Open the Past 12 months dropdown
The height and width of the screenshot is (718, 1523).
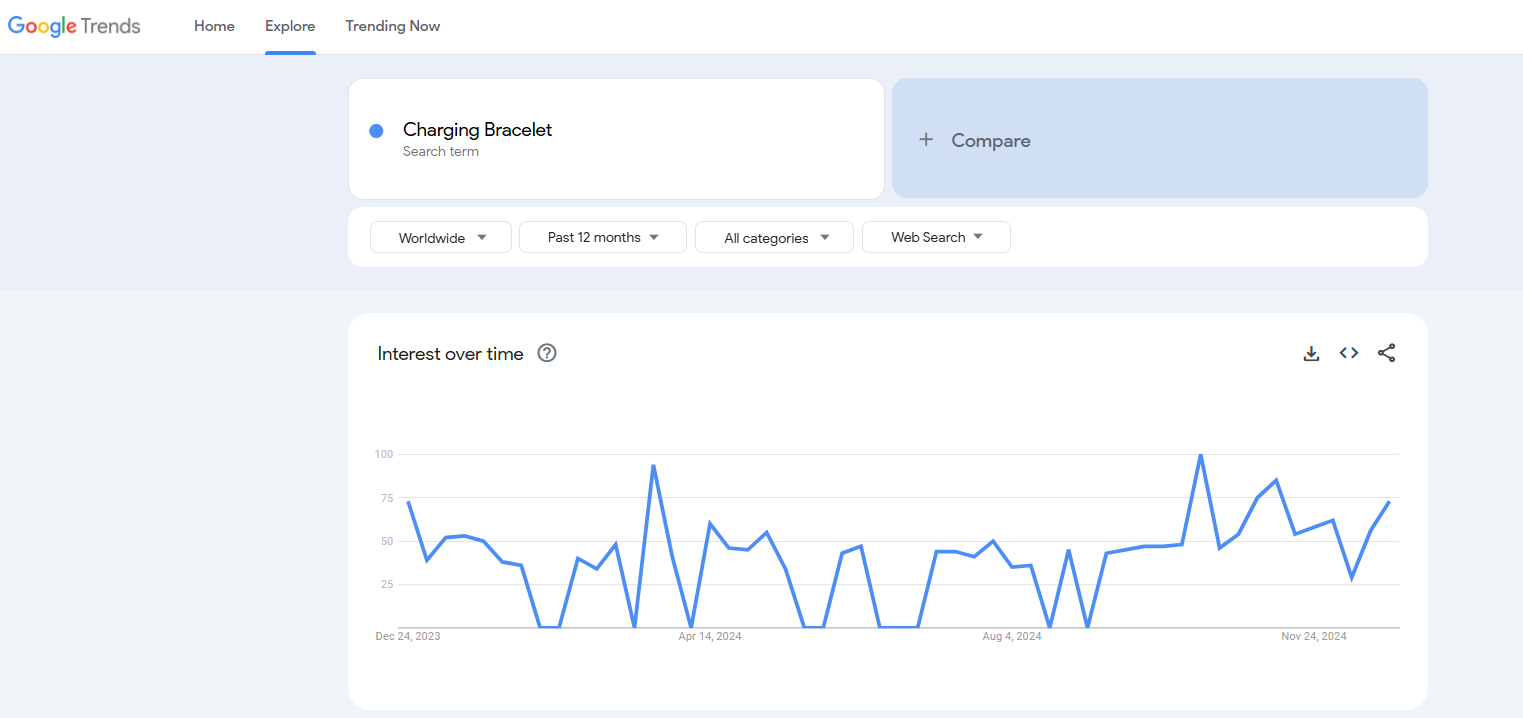603,237
